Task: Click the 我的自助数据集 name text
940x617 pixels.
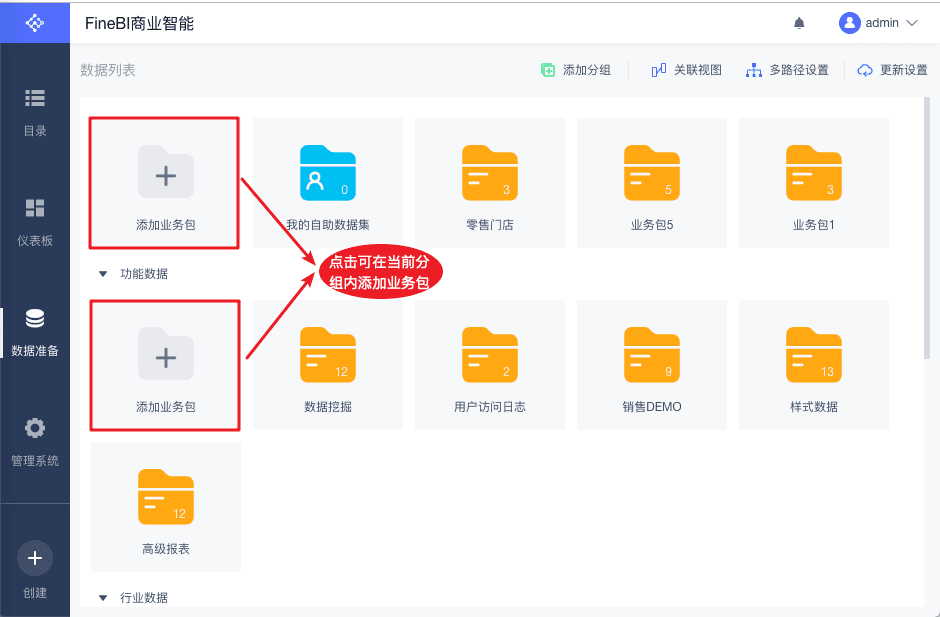Action: (328, 225)
